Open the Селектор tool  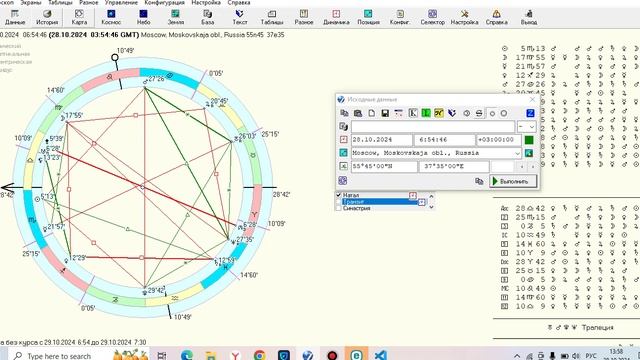432,18
